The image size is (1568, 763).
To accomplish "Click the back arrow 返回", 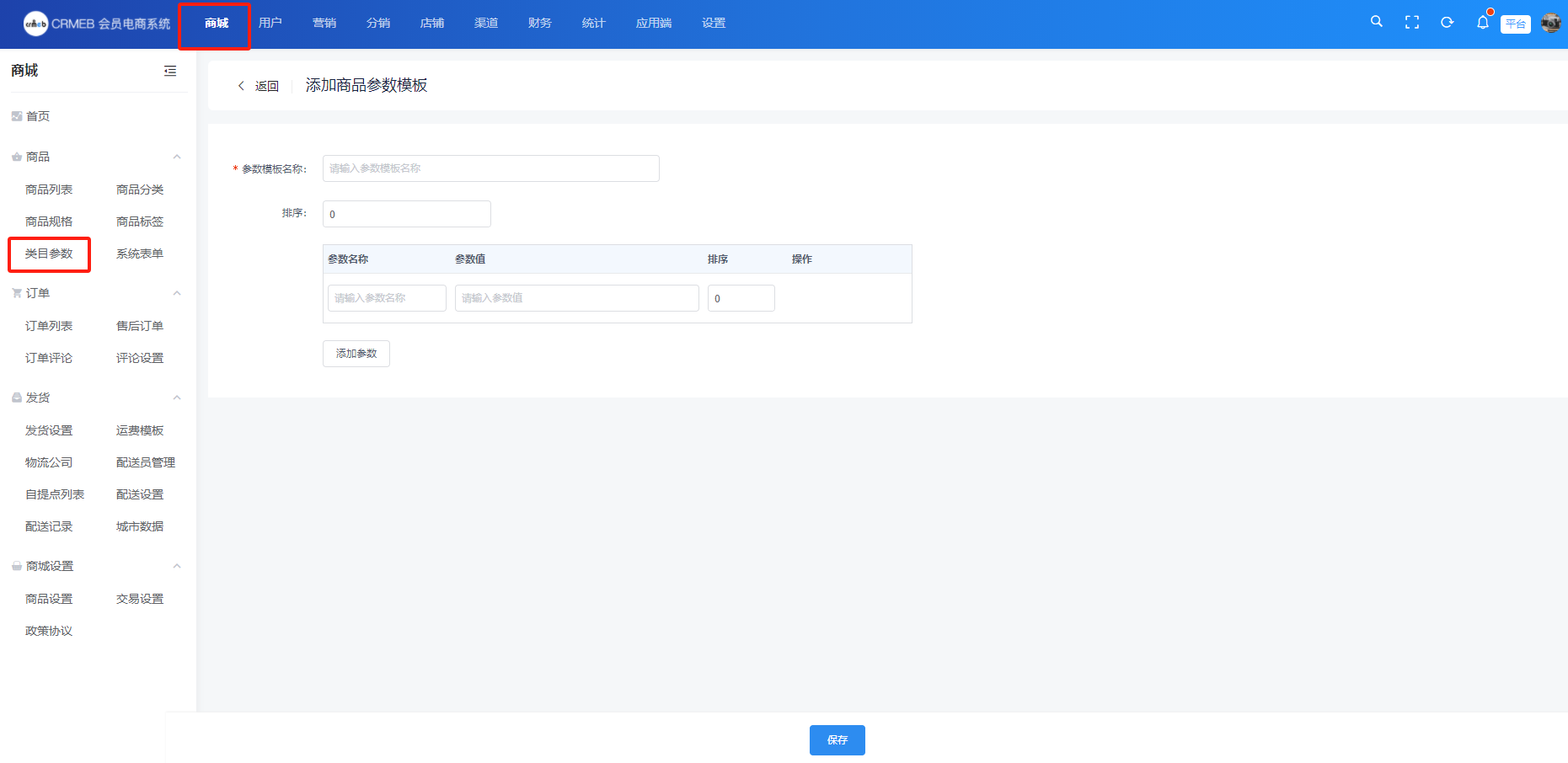I will tap(258, 86).
